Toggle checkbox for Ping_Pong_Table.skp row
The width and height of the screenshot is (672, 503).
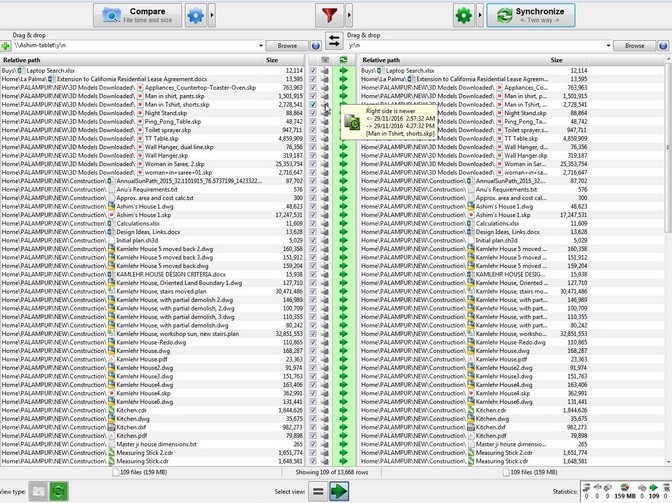pyautogui.click(x=313, y=122)
